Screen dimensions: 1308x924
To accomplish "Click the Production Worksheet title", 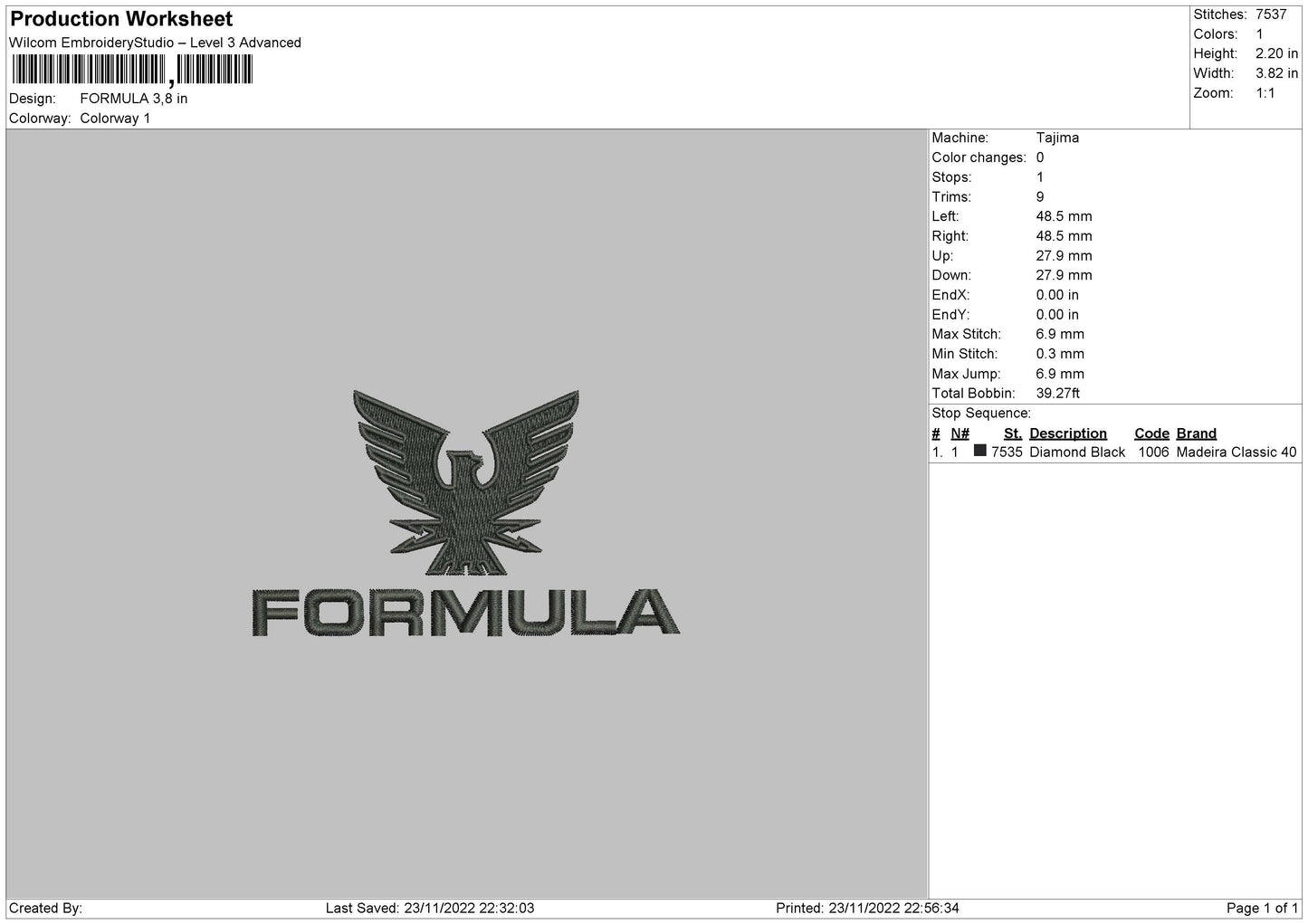I will click(121, 19).
